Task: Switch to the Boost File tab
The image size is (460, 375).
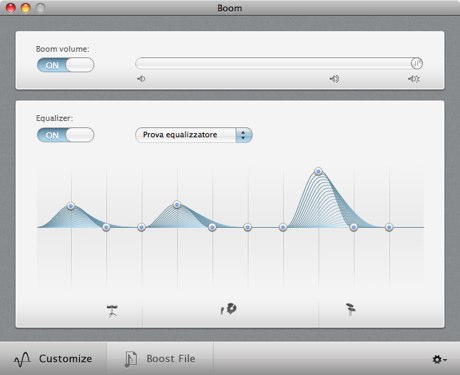Action: pos(160,359)
